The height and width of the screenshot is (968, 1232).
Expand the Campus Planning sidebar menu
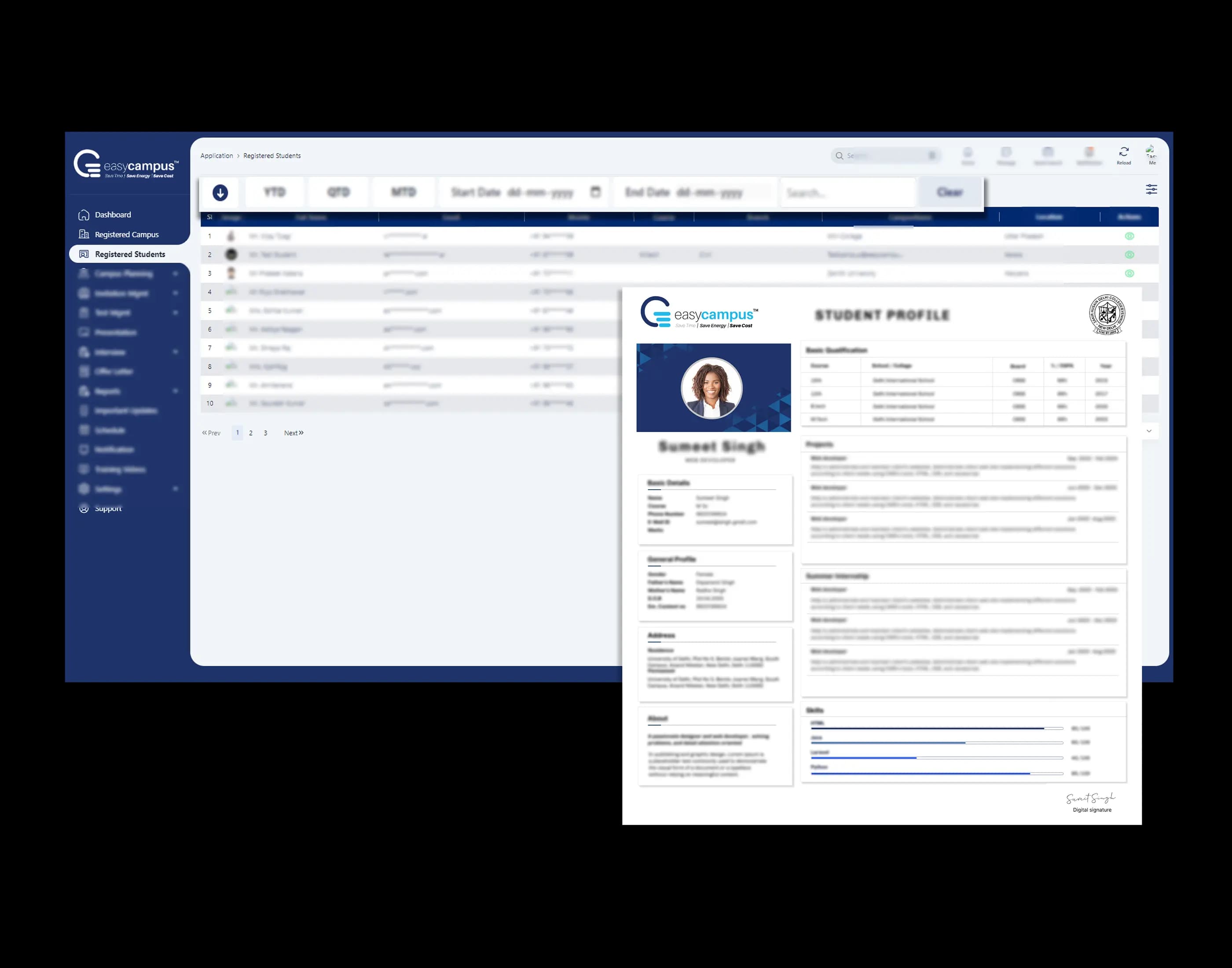[x=124, y=274]
